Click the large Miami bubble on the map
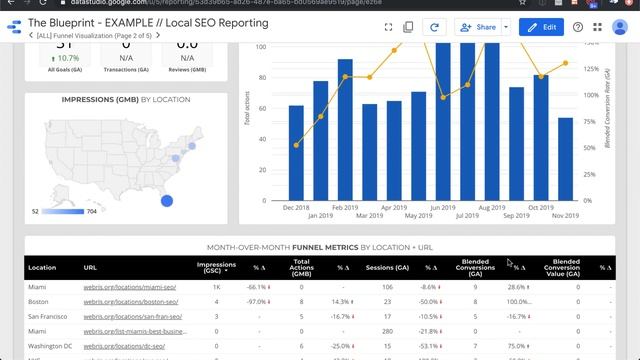This screenshot has height=360, width=640. [167, 201]
